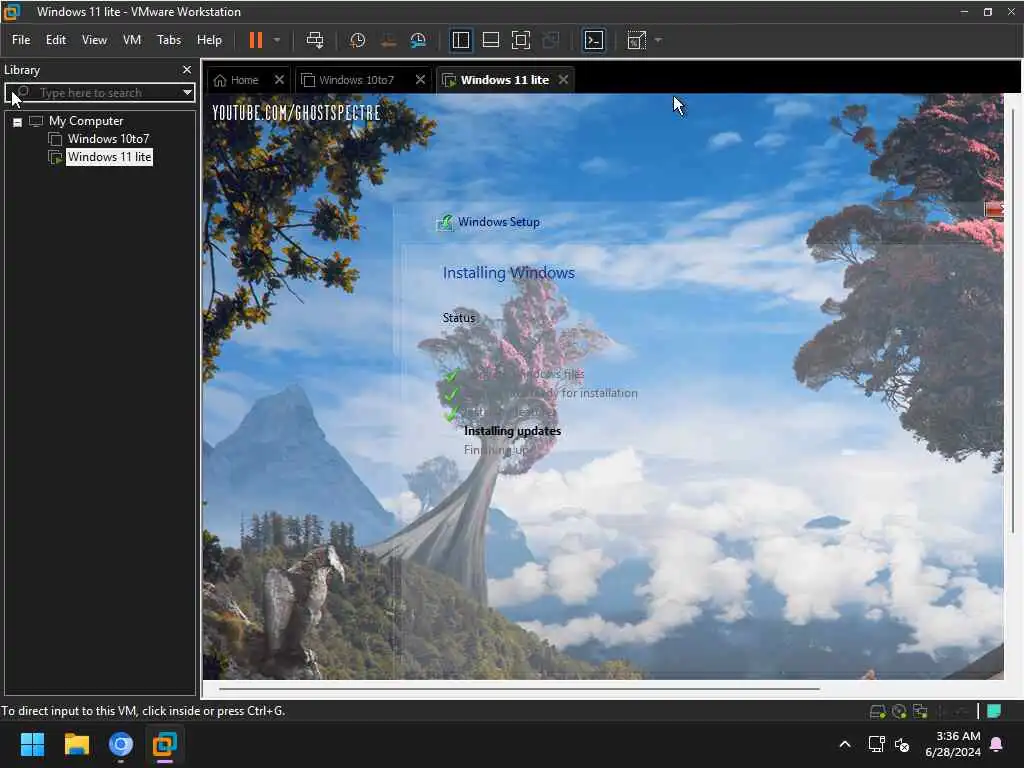Screen dimensions: 1024x768
Task: Open the network tray icon
Action: point(876,744)
